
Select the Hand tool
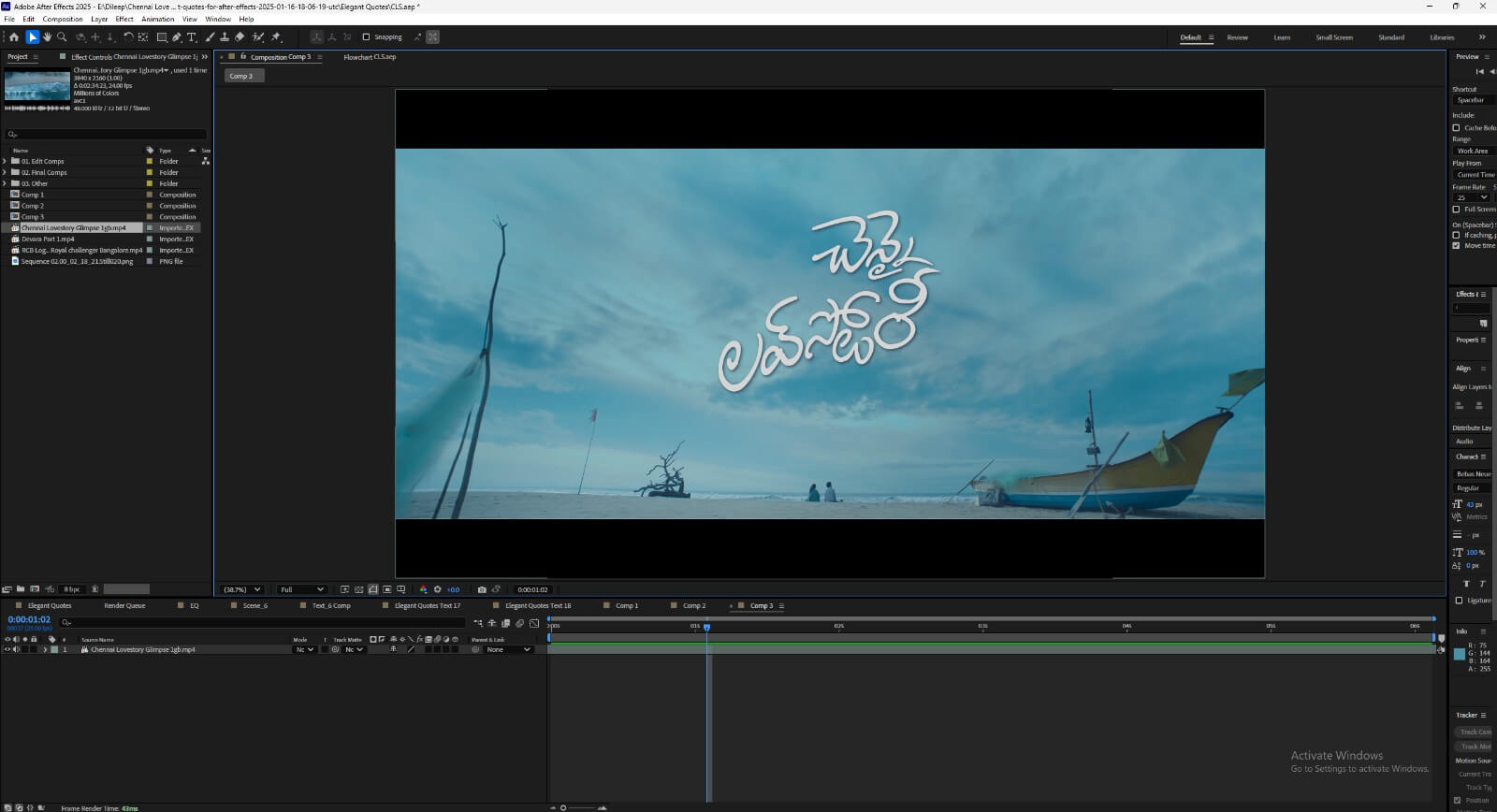point(47,37)
